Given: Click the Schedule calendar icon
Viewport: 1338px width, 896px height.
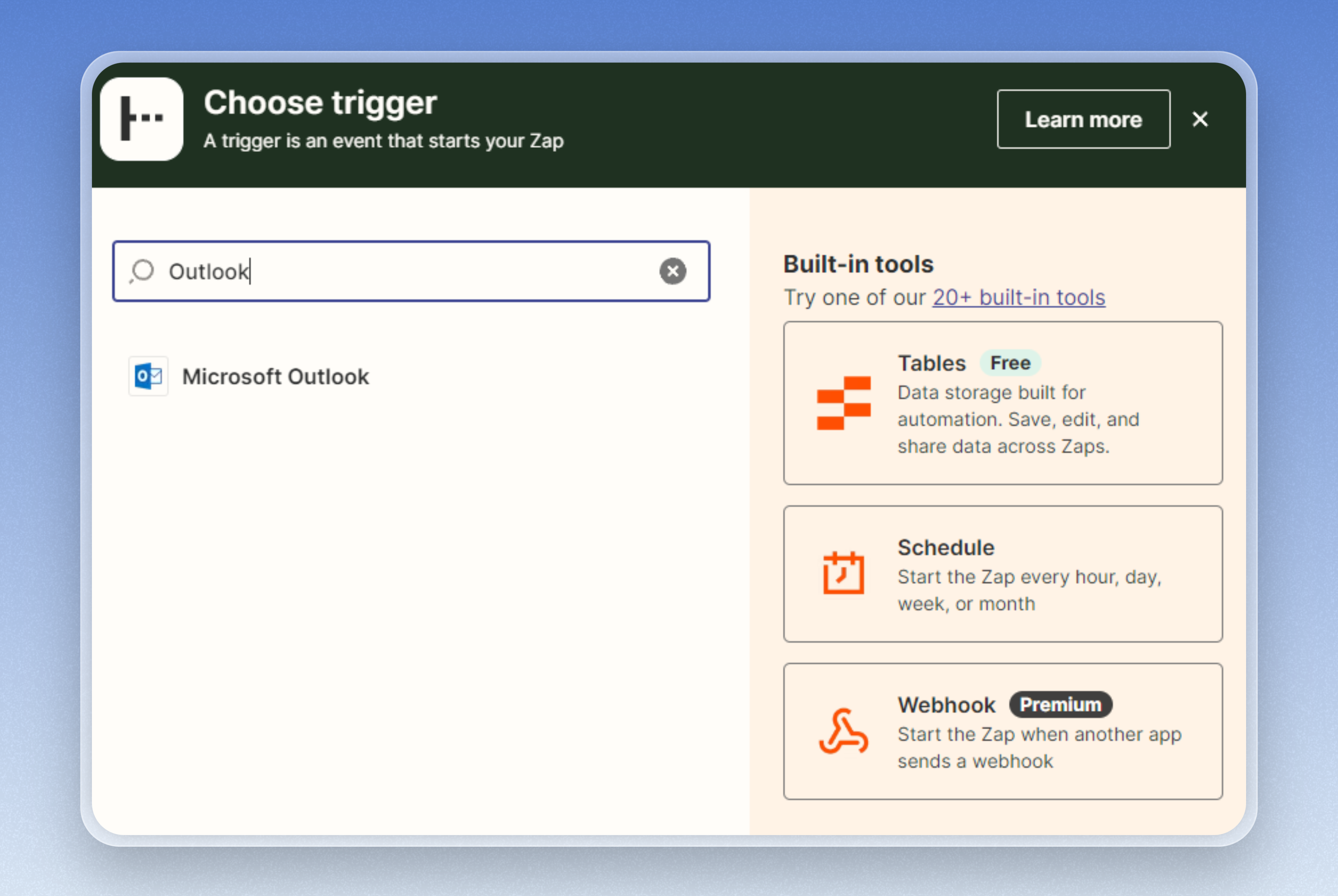Looking at the screenshot, I should pyautogui.click(x=843, y=573).
